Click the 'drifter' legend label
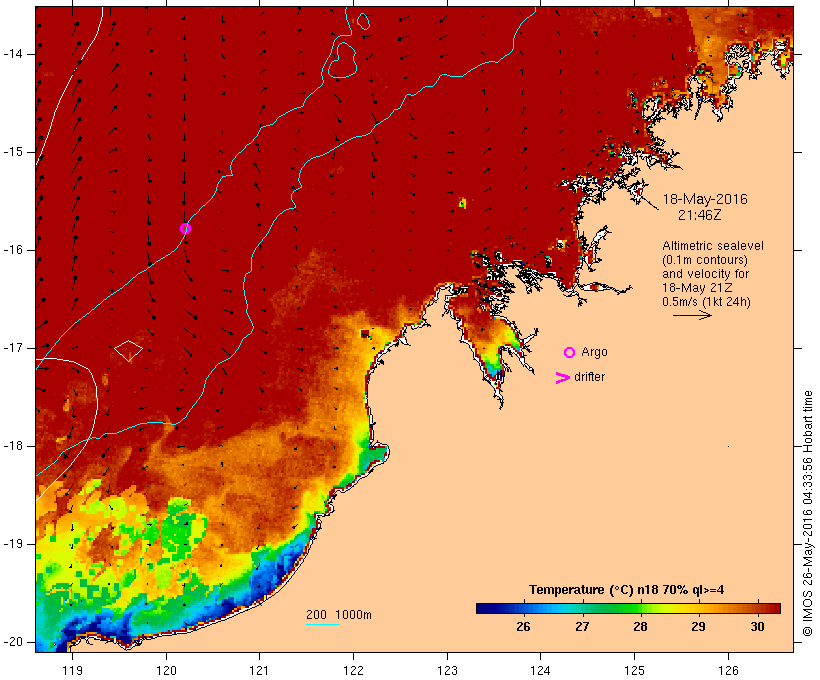The image size is (820, 680). click(x=589, y=377)
